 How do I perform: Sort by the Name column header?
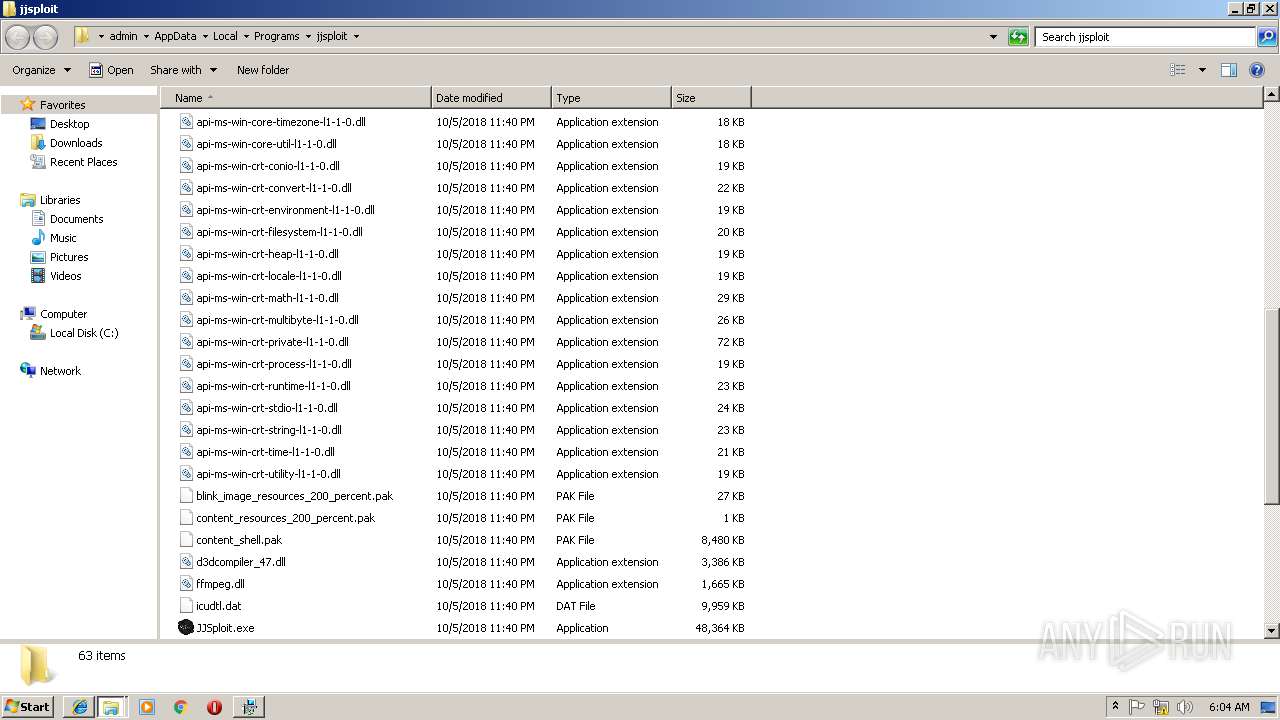pyautogui.click(x=296, y=98)
